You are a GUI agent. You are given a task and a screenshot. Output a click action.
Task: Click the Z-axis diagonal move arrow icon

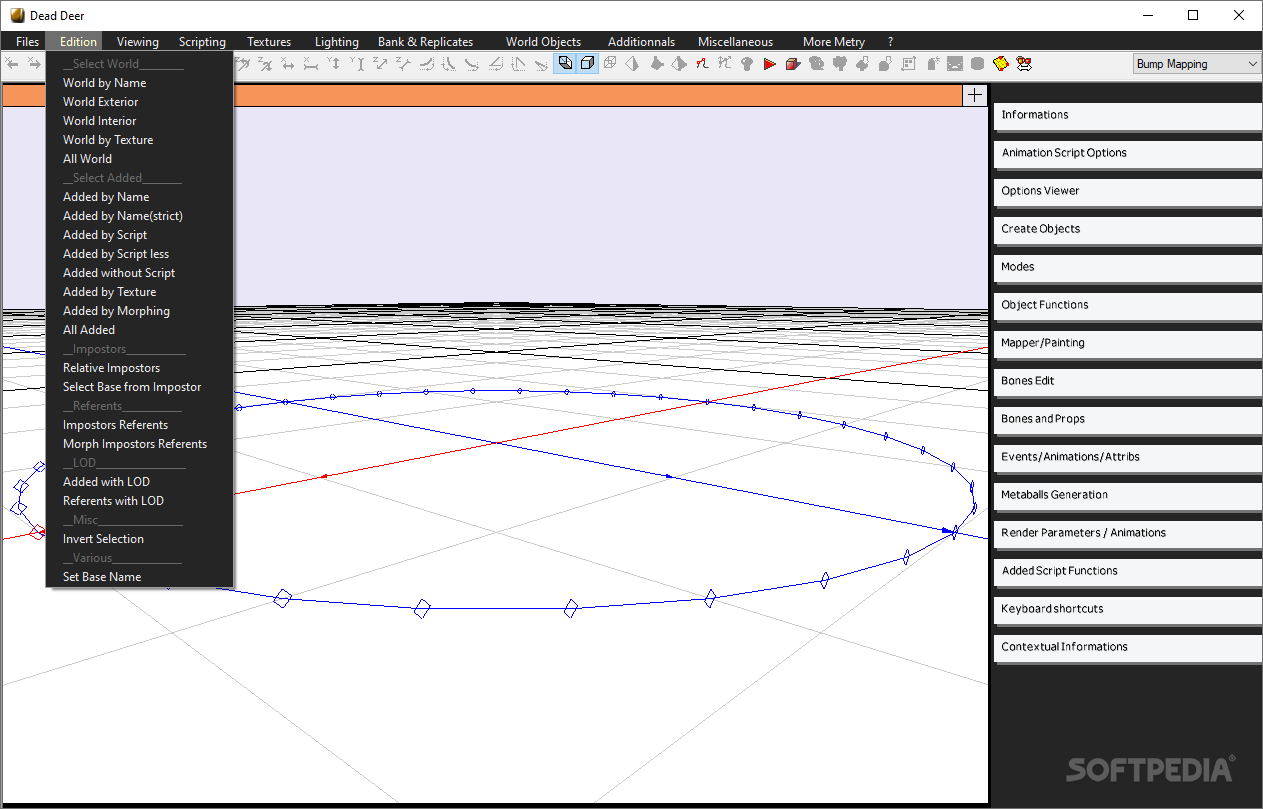(x=380, y=64)
